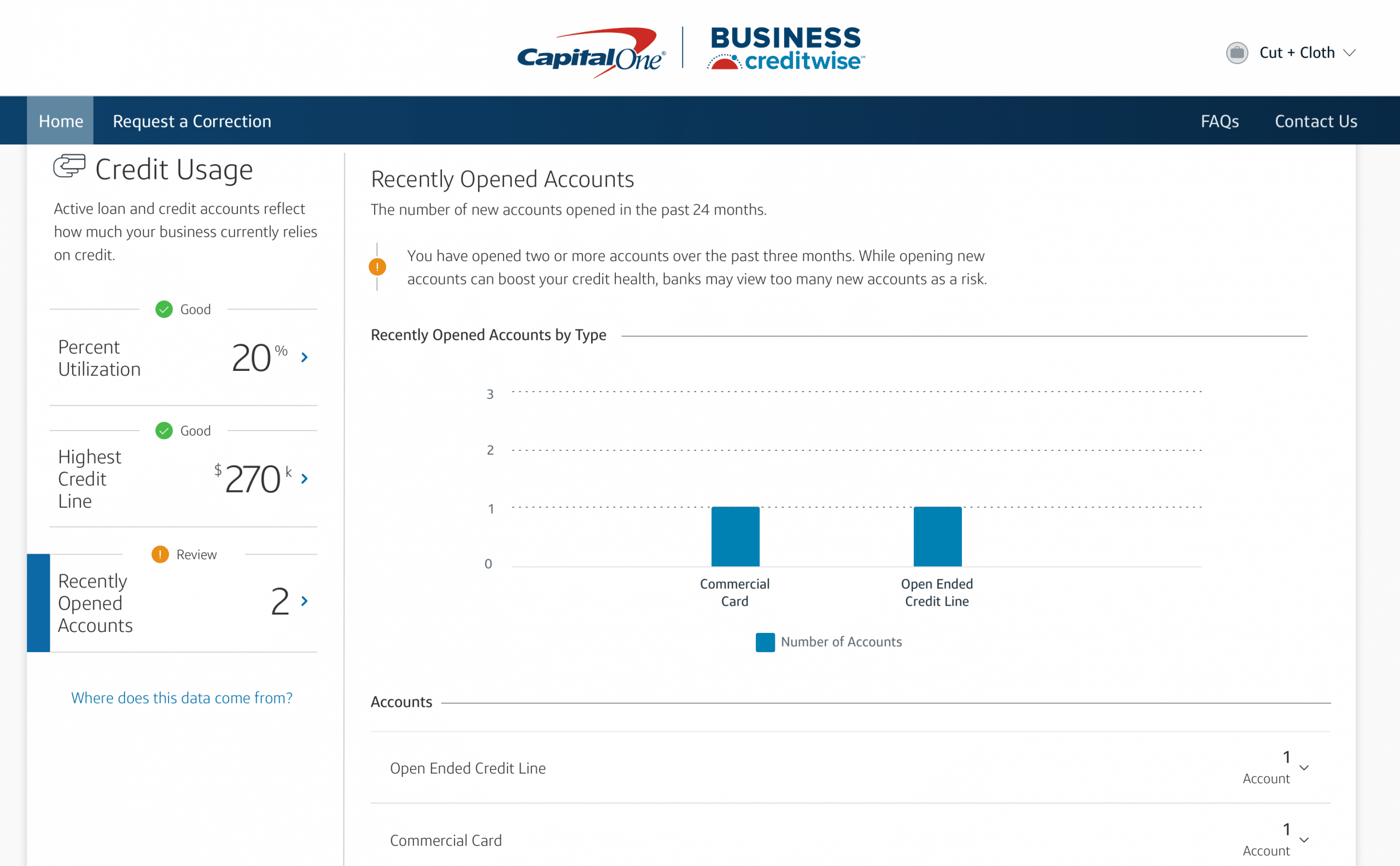Open Percent Utilization details via its chevron
Screen dimensions: 1400x866
pos(304,357)
